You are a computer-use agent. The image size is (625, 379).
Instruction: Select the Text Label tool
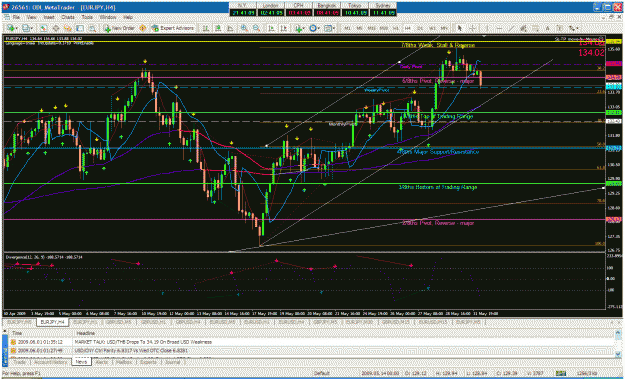pyautogui.click(x=560, y=28)
